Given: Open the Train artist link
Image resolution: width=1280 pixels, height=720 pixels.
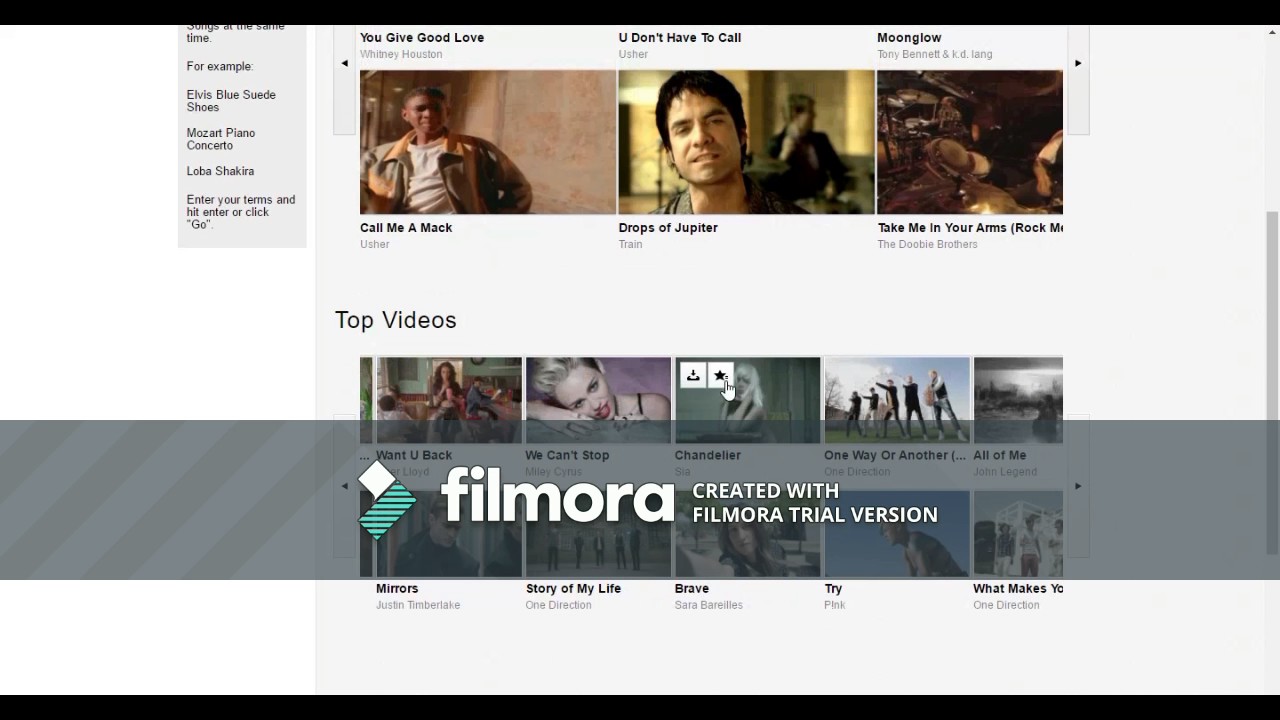Looking at the screenshot, I should 630,244.
